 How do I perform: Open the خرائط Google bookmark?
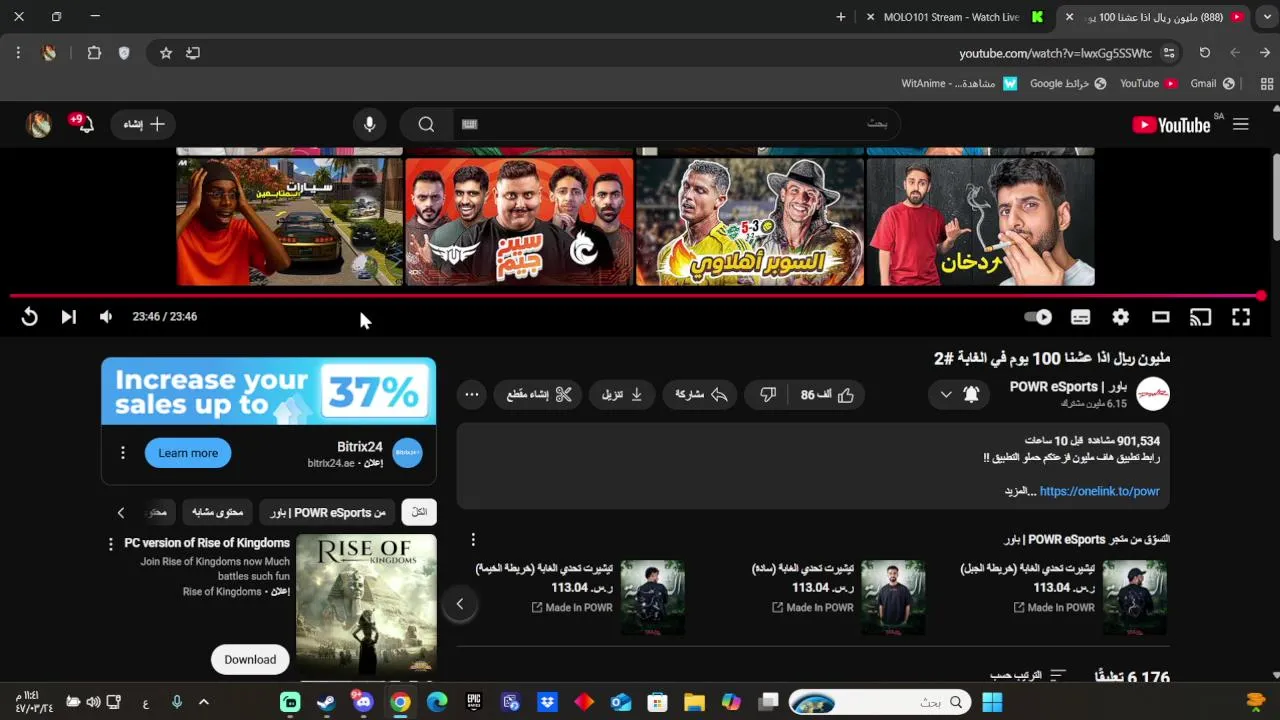click(x=1068, y=84)
